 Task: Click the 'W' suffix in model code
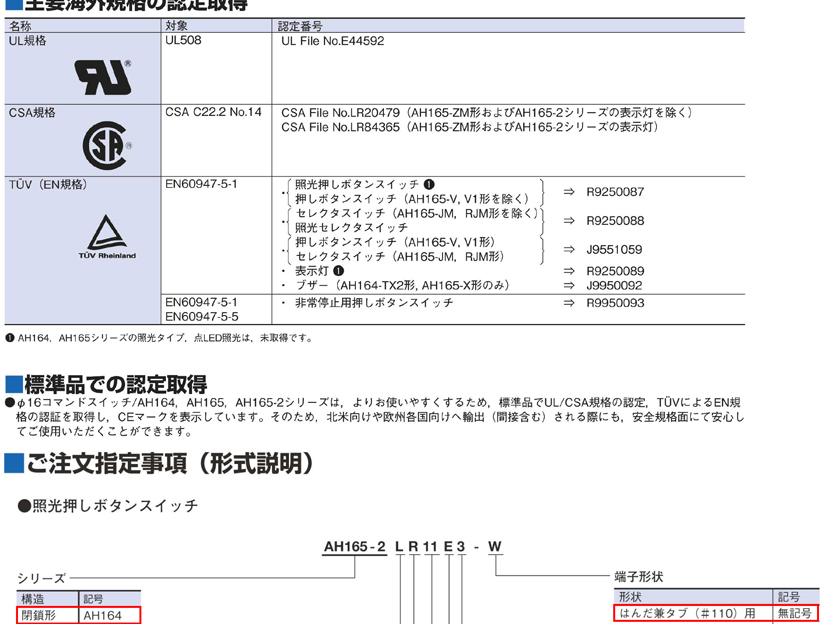(494, 547)
